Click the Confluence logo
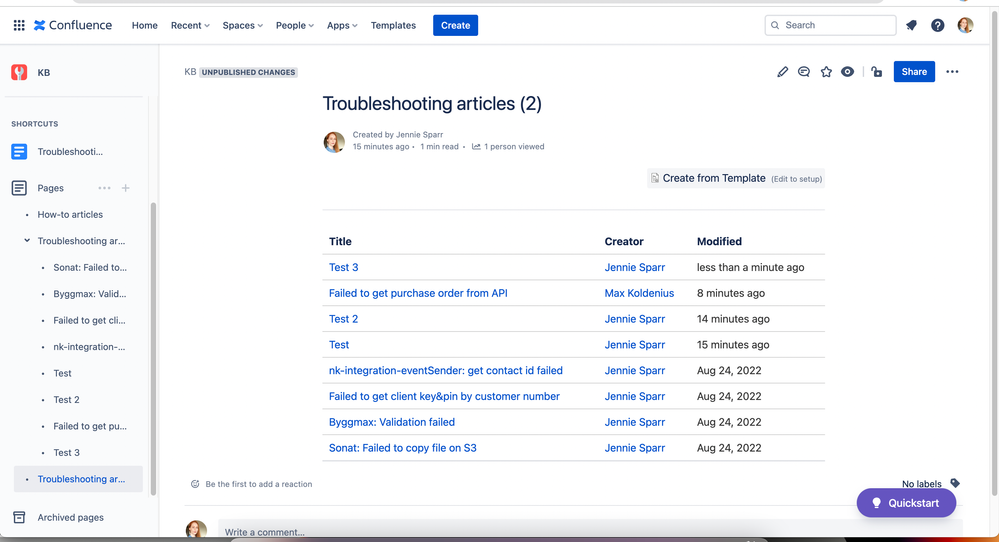This screenshot has width=999, height=542. pyautogui.click(x=73, y=25)
